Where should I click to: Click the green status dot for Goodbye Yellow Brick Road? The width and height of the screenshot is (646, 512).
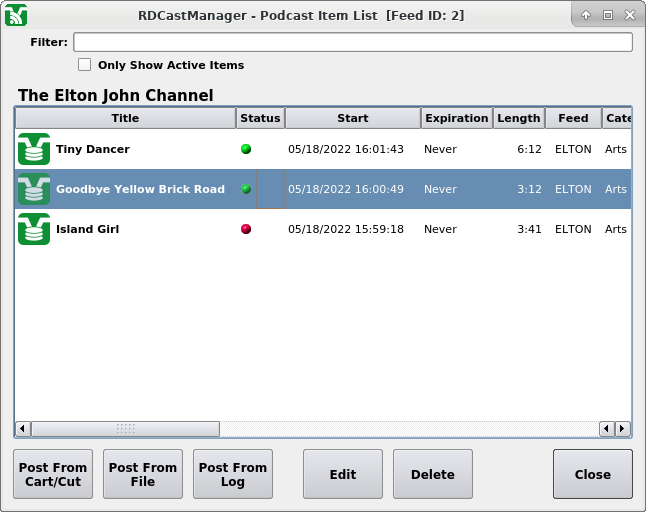[x=246, y=189]
